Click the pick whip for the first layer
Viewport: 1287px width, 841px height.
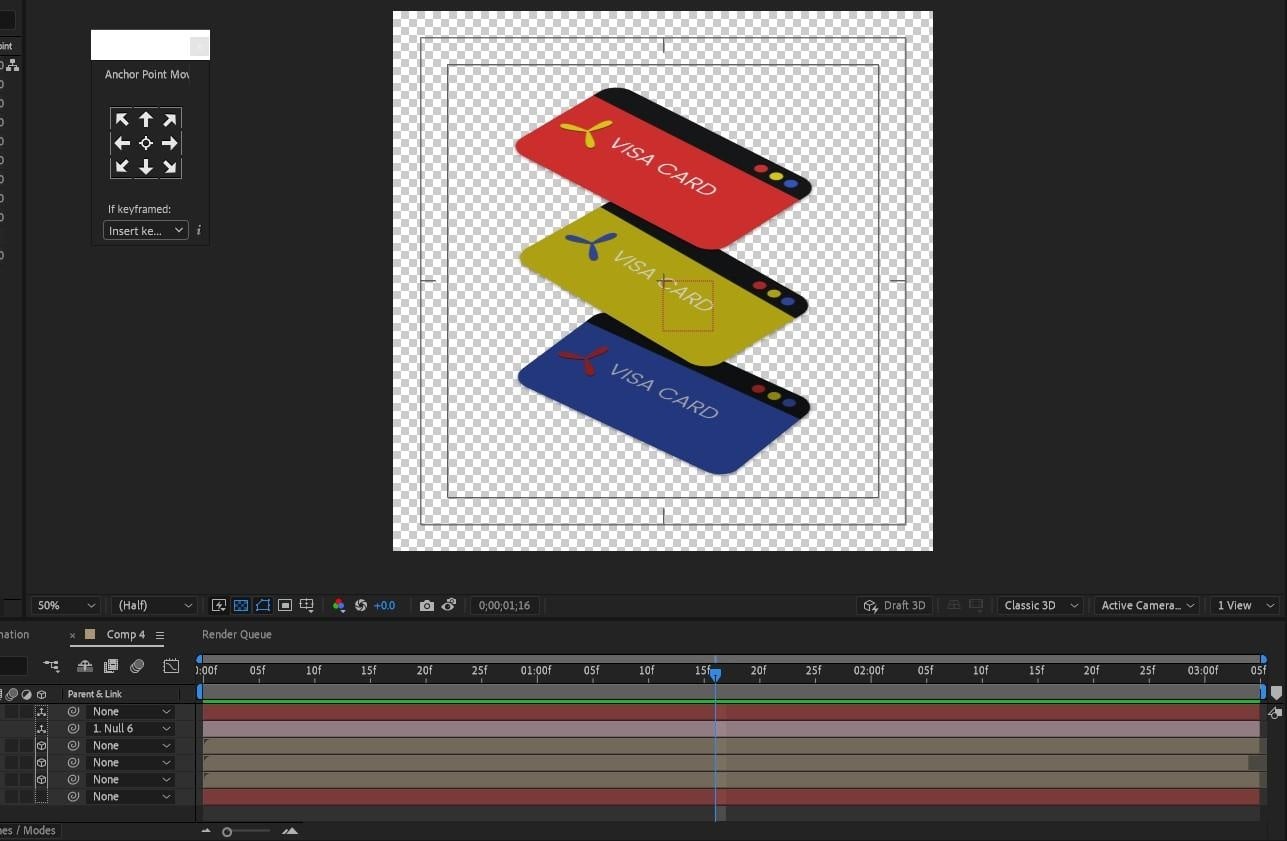(73, 712)
